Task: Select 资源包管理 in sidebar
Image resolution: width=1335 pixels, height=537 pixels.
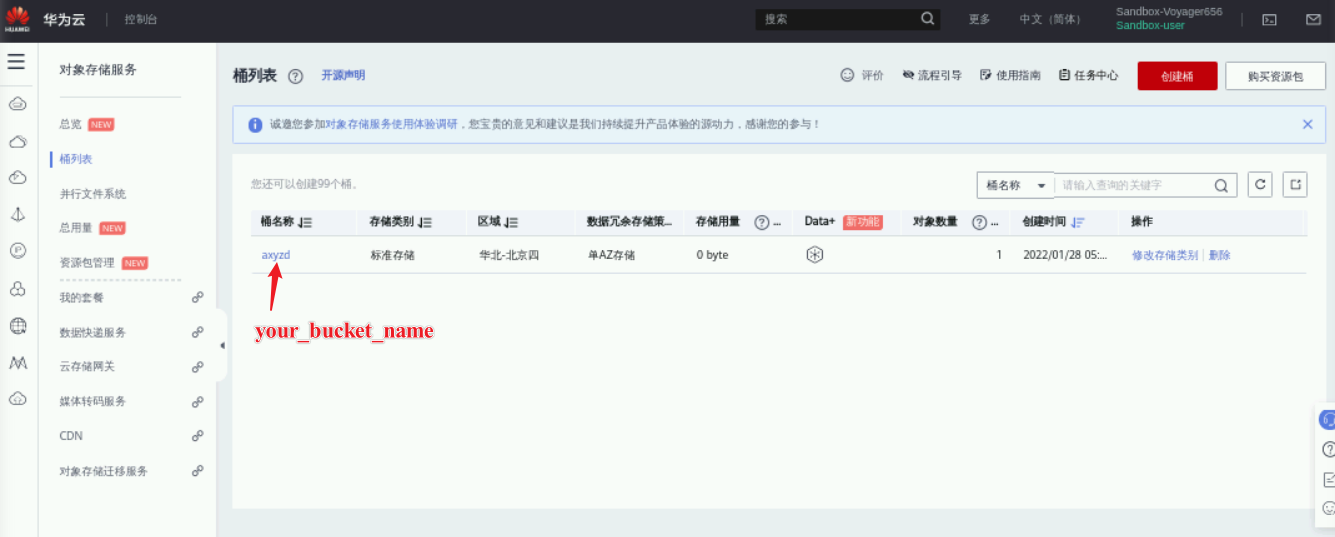Action: [x=87, y=263]
